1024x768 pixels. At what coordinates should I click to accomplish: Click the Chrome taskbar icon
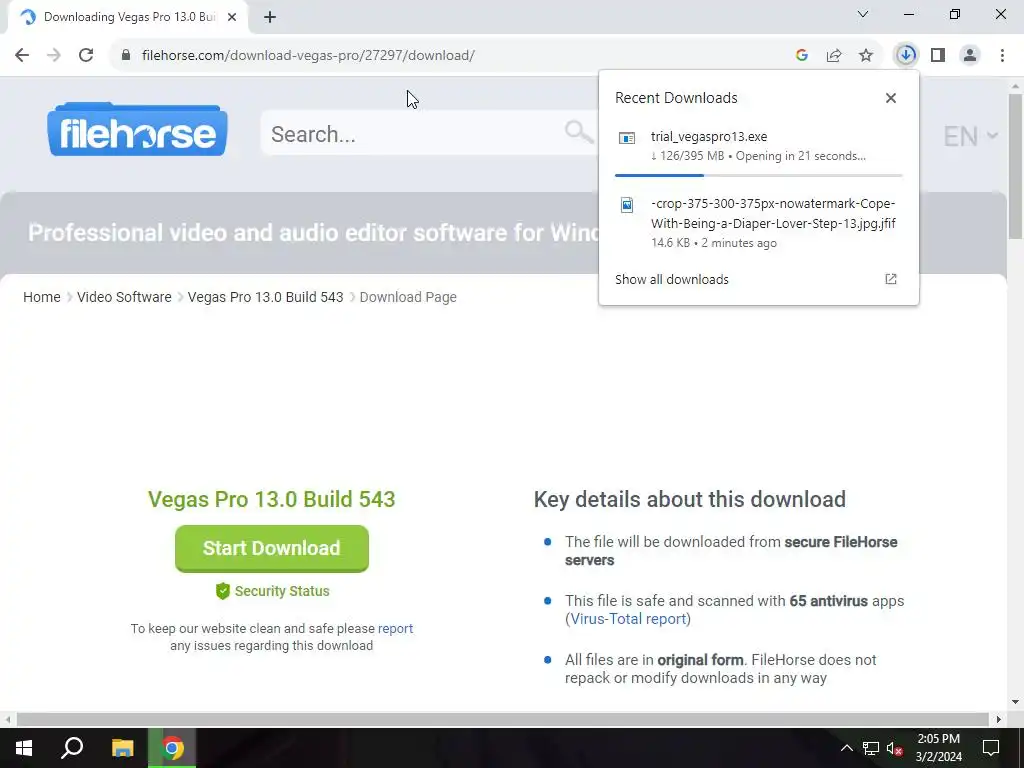pyautogui.click(x=172, y=748)
